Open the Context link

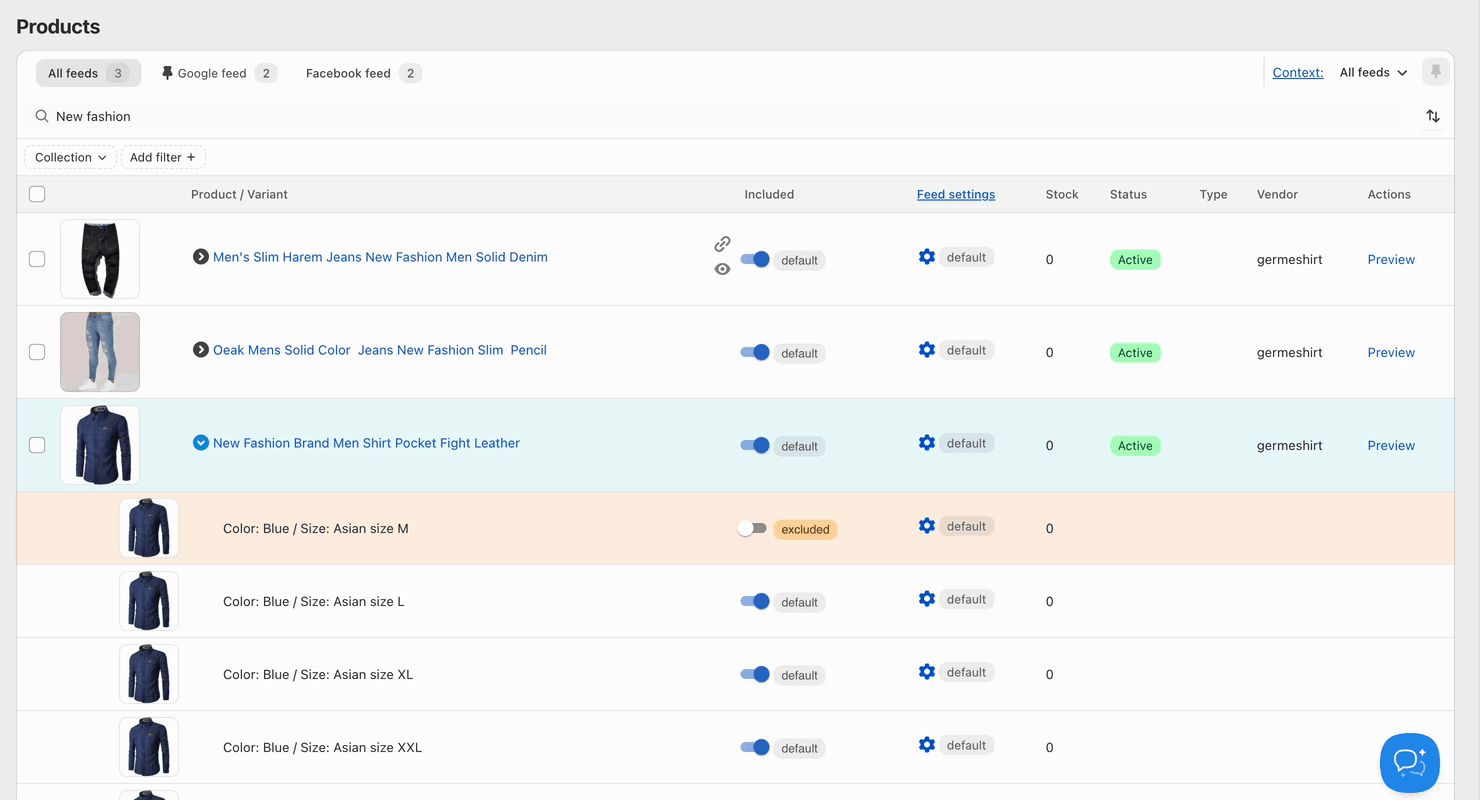point(1298,72)
